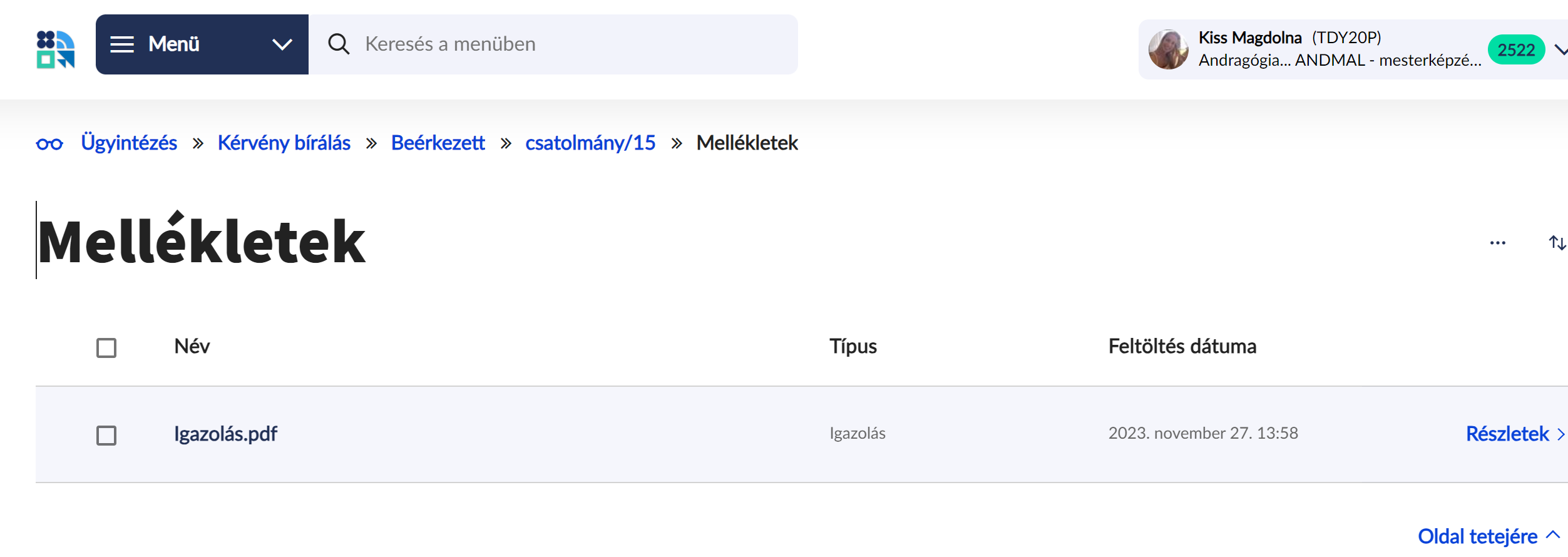Screen dimensions: 1568x557
Task: Check the Igazolás.pdf row checkbox
Action: point(106,436)
